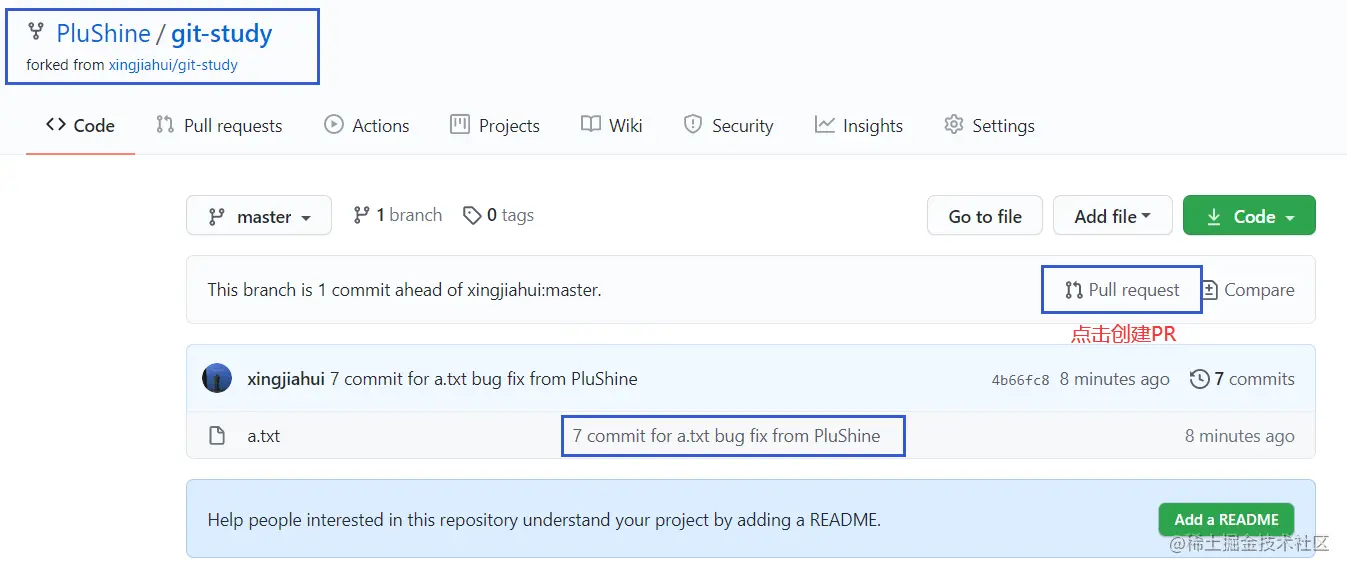This screenshot has width=1347, height=571.
Task: Click the Compare link
Action: 1247,290
